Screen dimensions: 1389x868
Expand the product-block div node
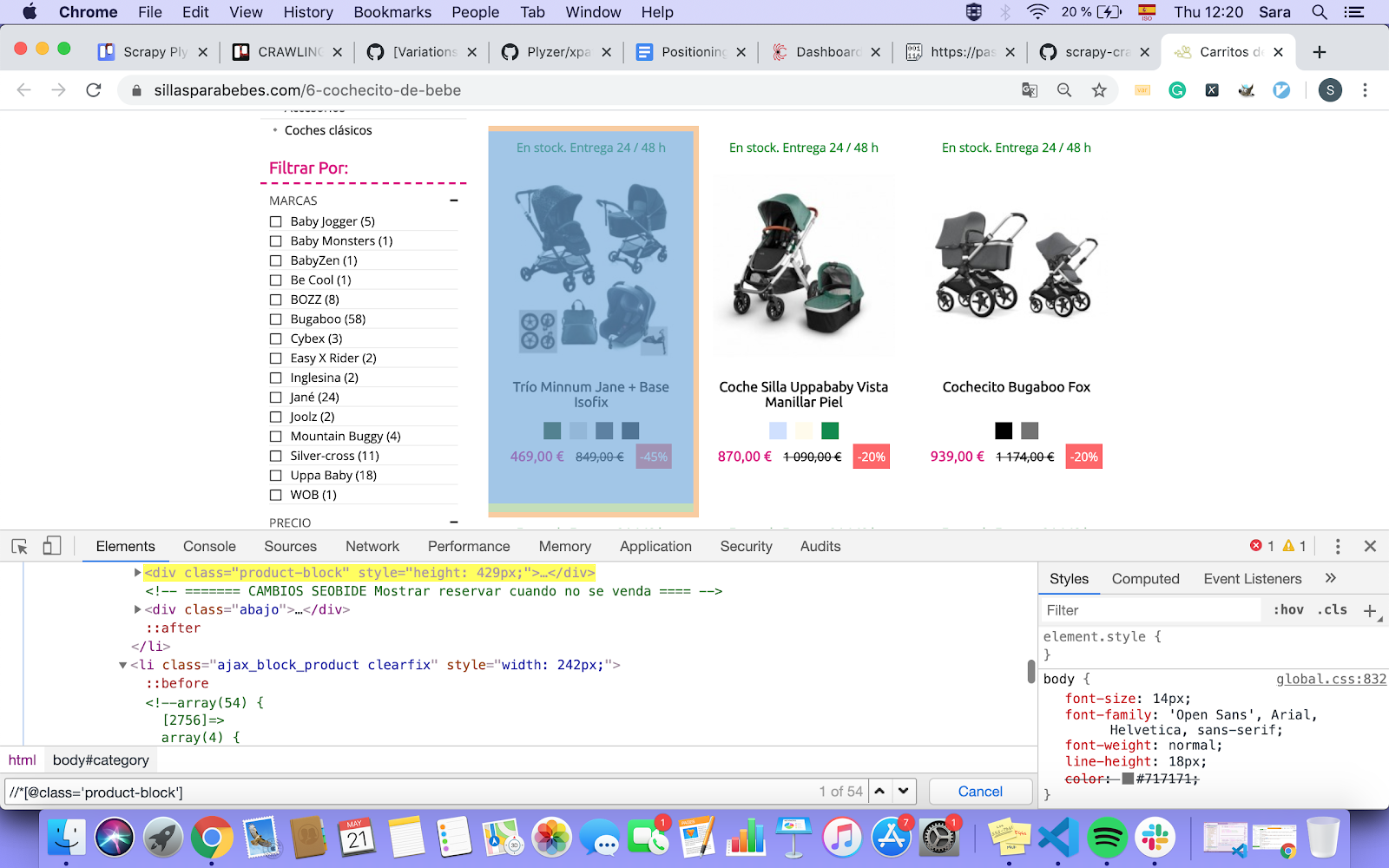coord(137,572)
